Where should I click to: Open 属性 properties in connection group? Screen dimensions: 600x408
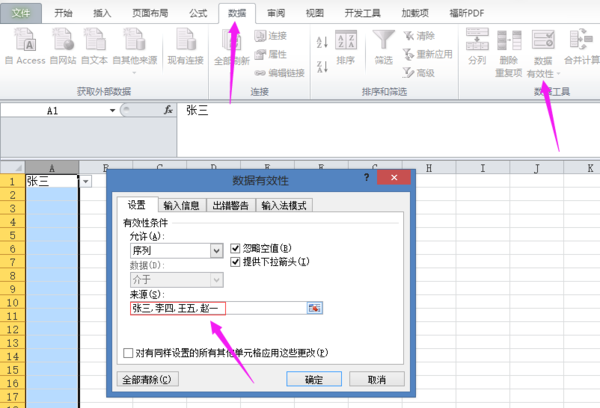point(271,54)
